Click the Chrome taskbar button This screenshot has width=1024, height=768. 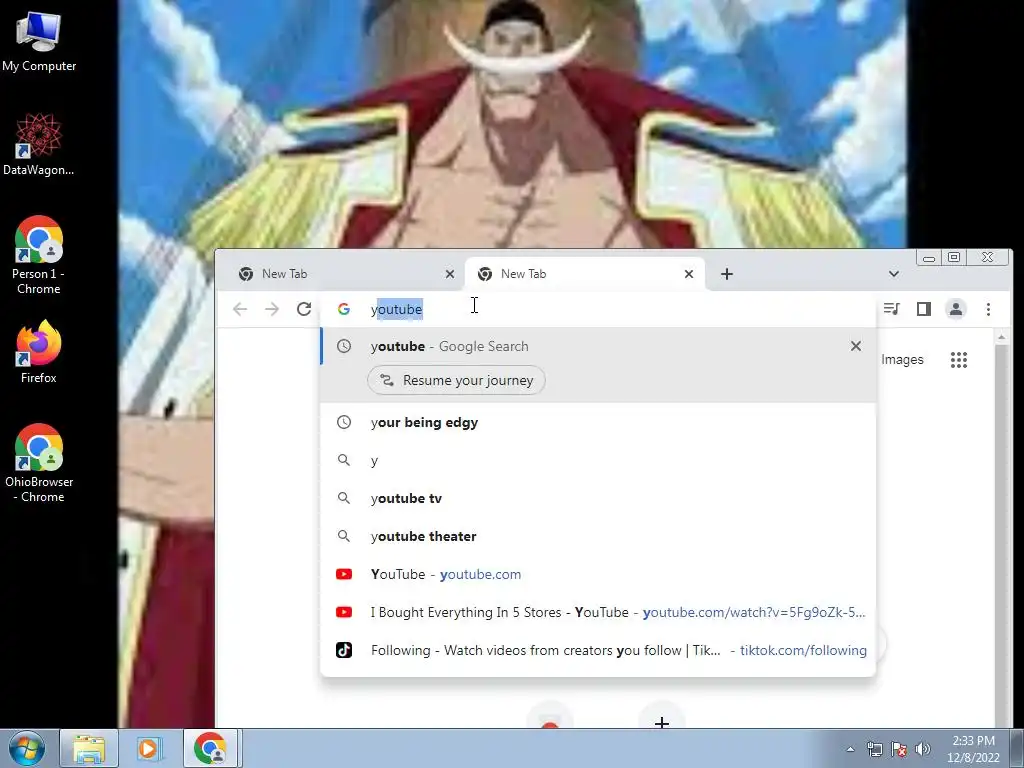[210, 748]
